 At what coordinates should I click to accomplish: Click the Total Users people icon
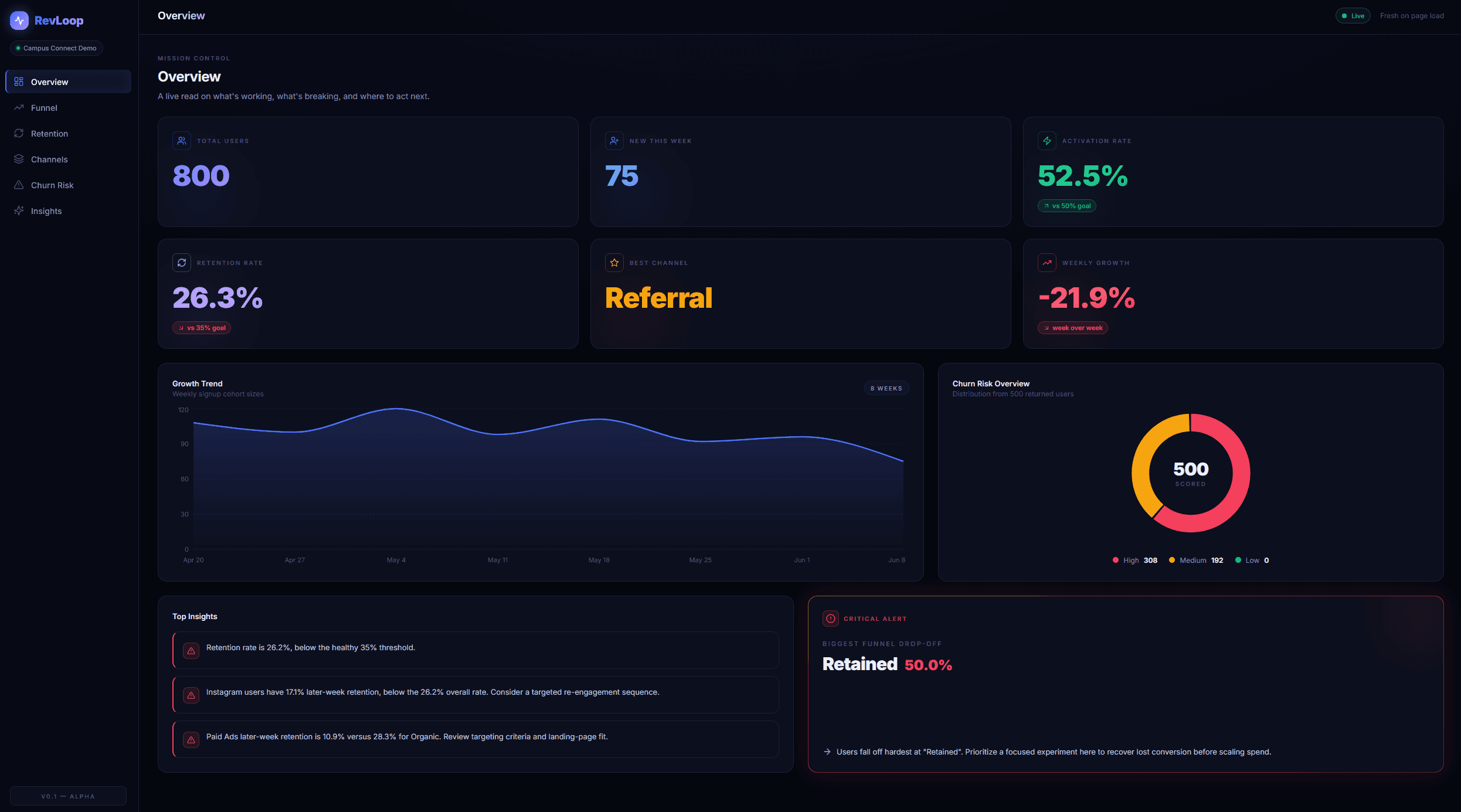point(182,141)
